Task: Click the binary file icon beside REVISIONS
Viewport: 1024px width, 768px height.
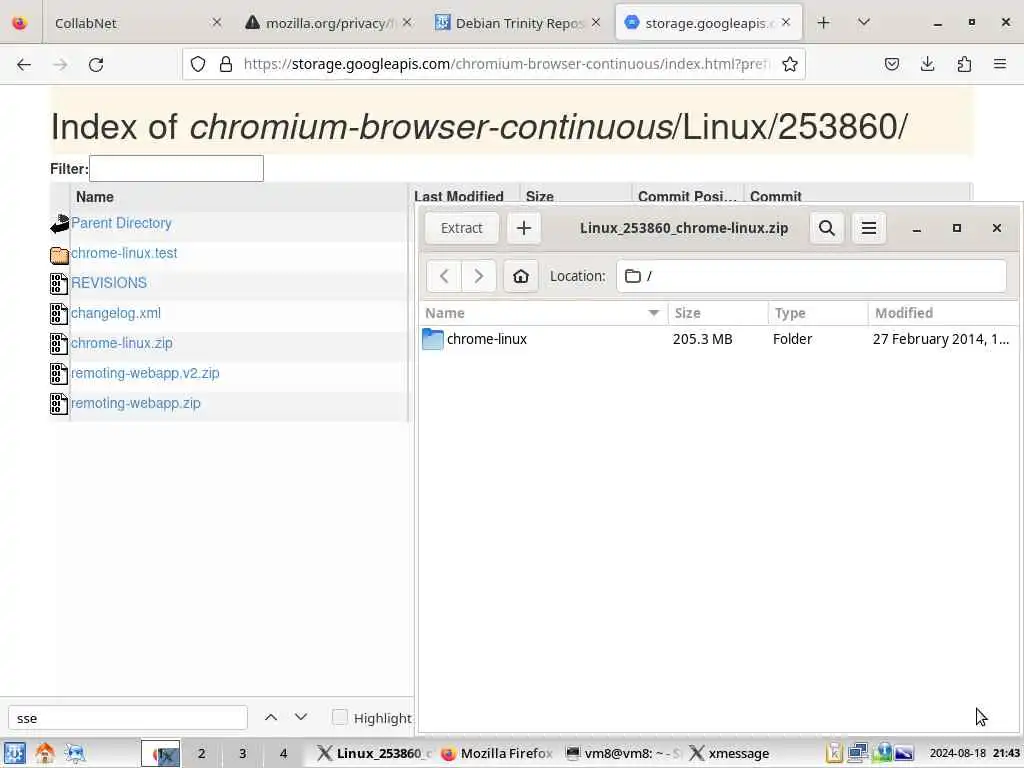Action: (59, 284)
